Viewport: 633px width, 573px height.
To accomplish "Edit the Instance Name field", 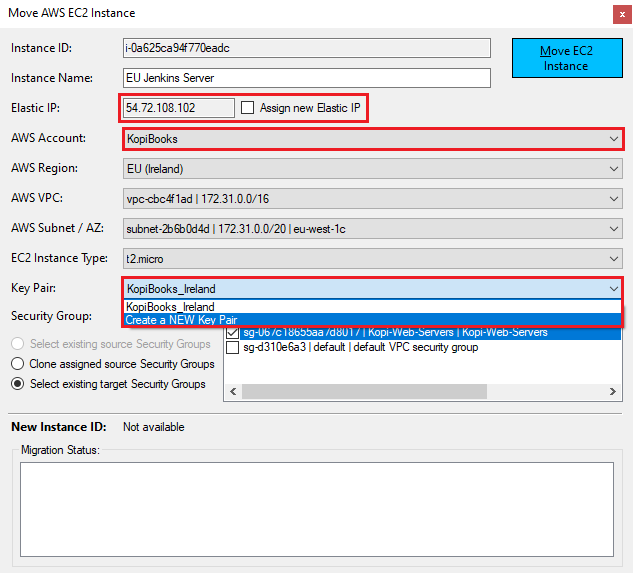I will (x=307, y=78).
